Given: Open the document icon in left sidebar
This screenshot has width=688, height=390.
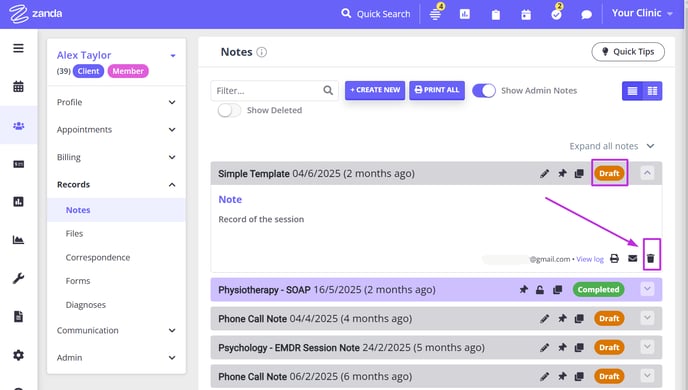Looking at the screenshot, I should point(18,316).
